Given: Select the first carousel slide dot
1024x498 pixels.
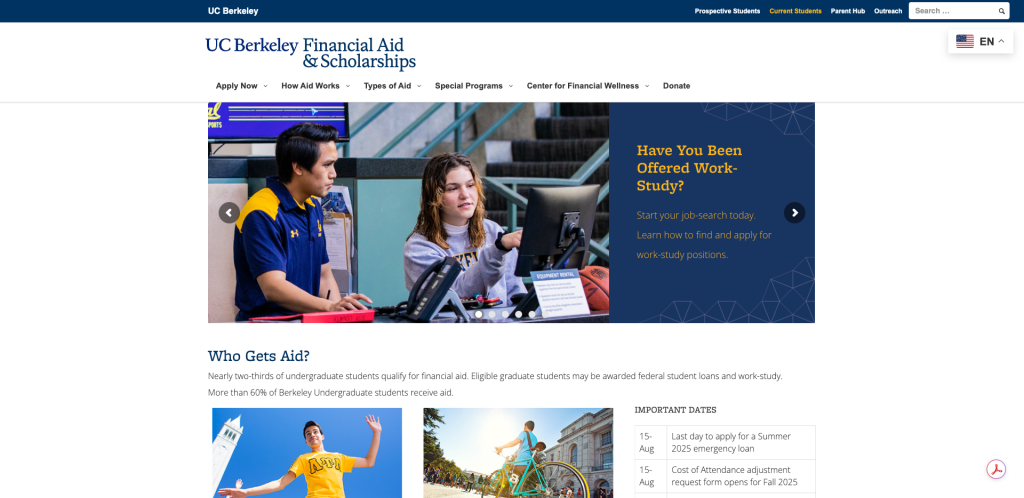Looking at the screenshot, I should pos(479,314).
